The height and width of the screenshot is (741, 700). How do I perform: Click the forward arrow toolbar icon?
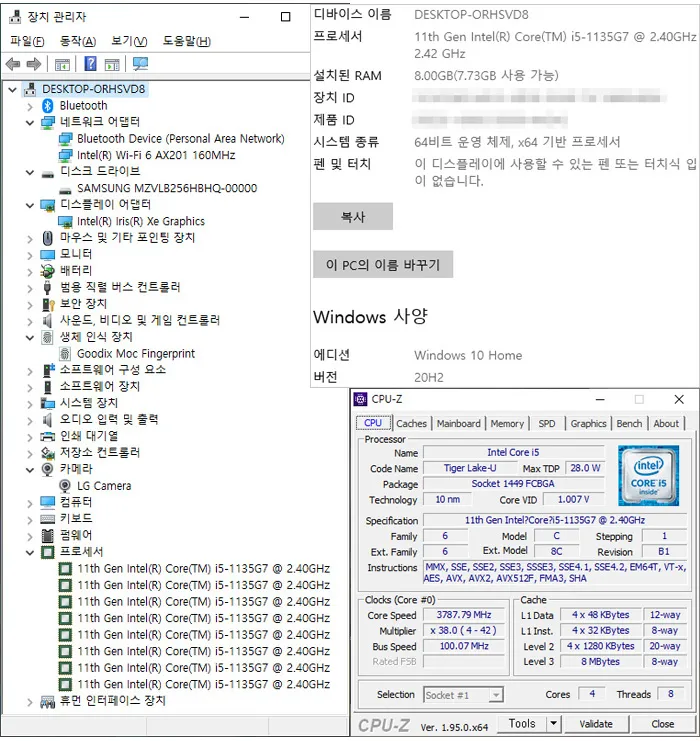click(34, 64)
